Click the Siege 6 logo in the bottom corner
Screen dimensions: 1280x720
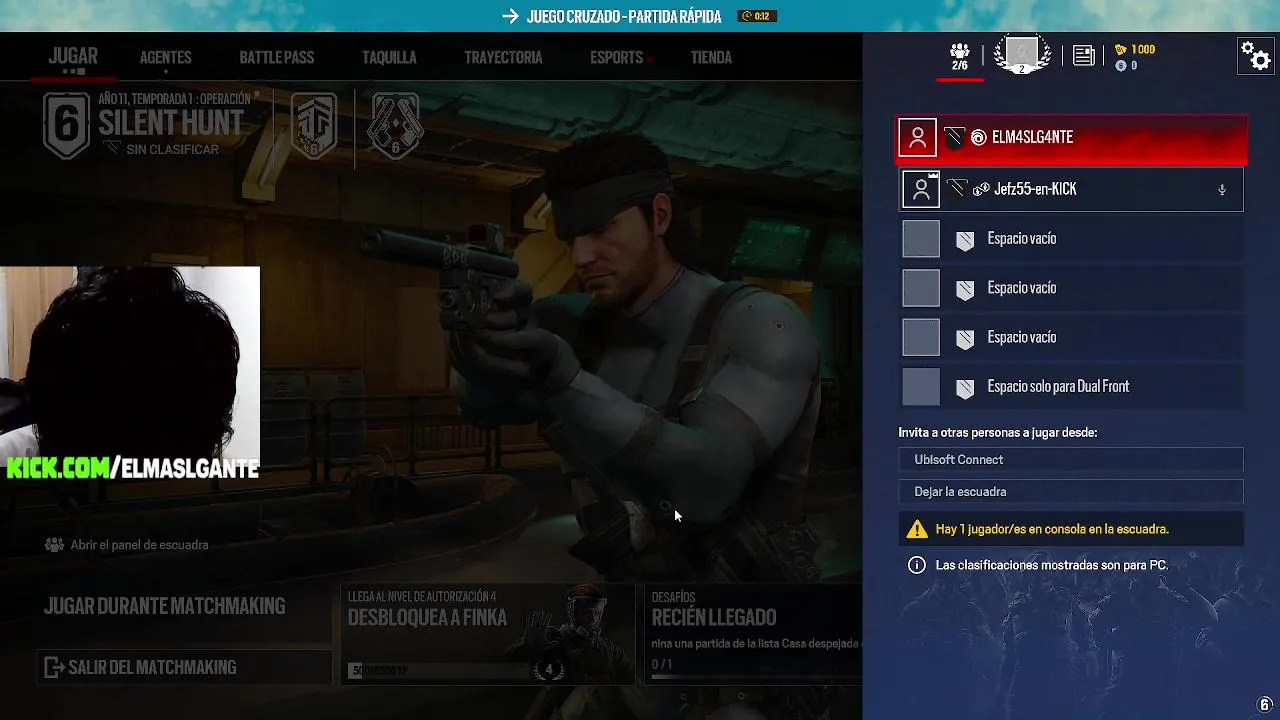tap(1266, 705)
